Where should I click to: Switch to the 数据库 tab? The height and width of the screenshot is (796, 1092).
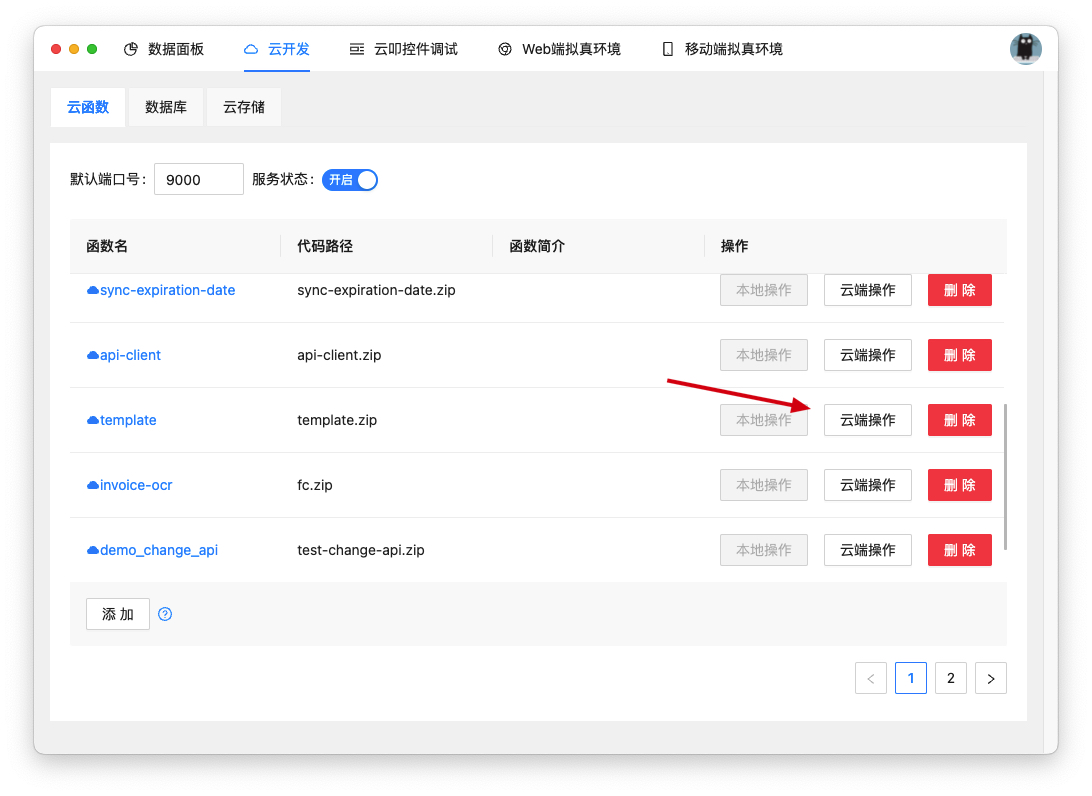(x=165, y=107)
